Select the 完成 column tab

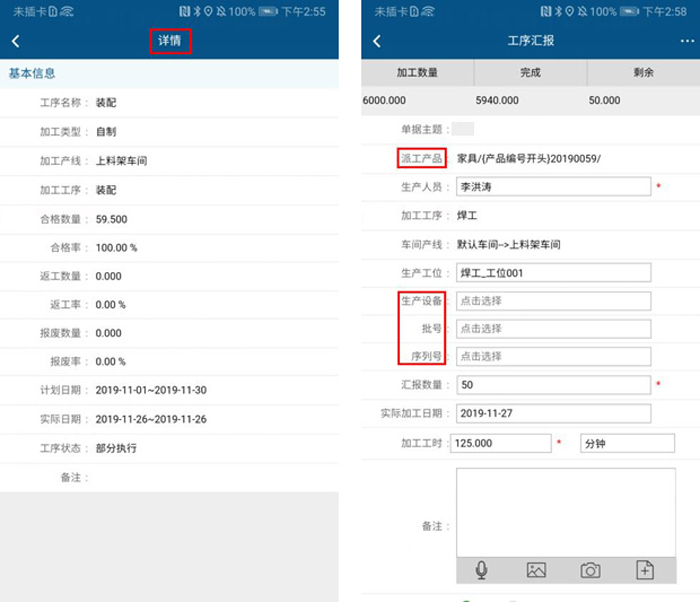pos(530,74)
